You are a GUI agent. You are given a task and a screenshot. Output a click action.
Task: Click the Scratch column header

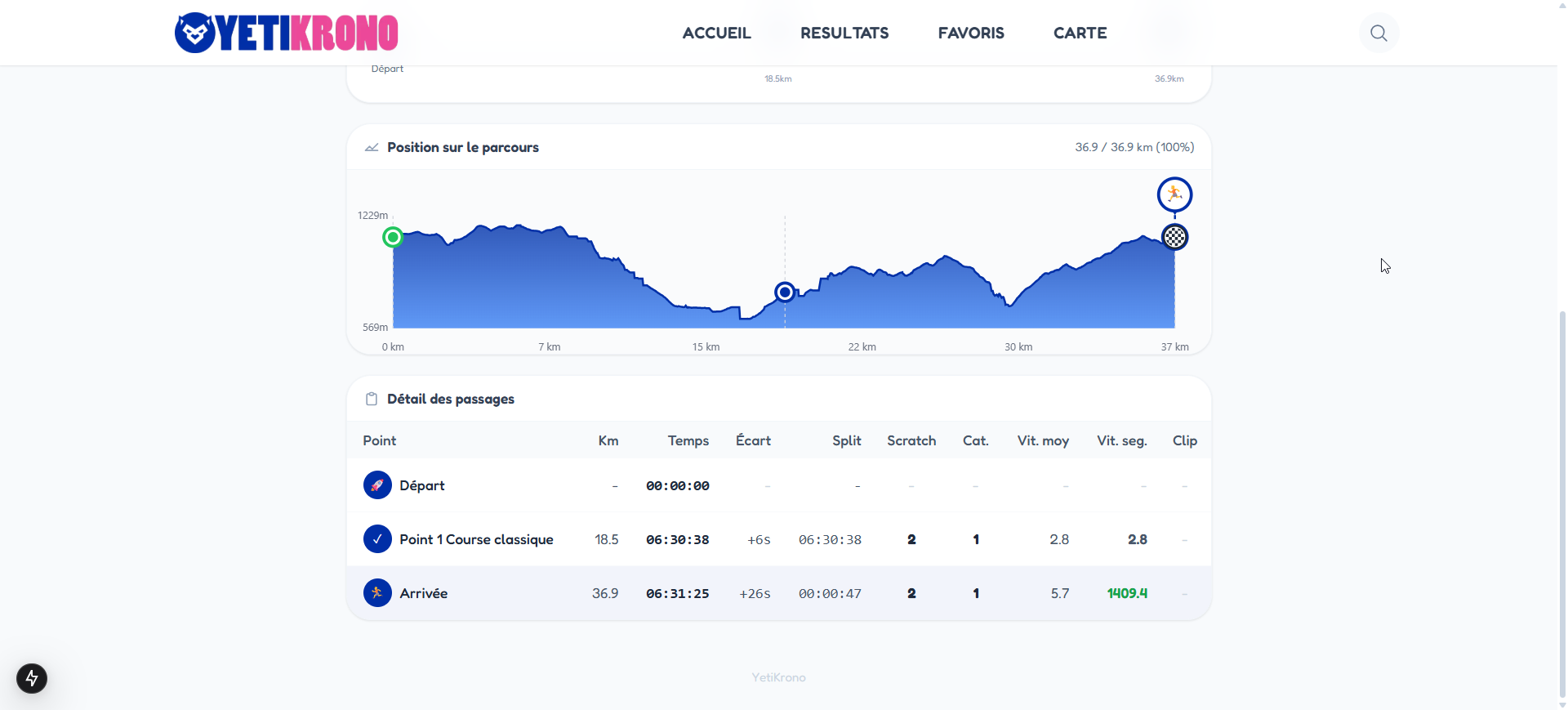pos(911,440)
